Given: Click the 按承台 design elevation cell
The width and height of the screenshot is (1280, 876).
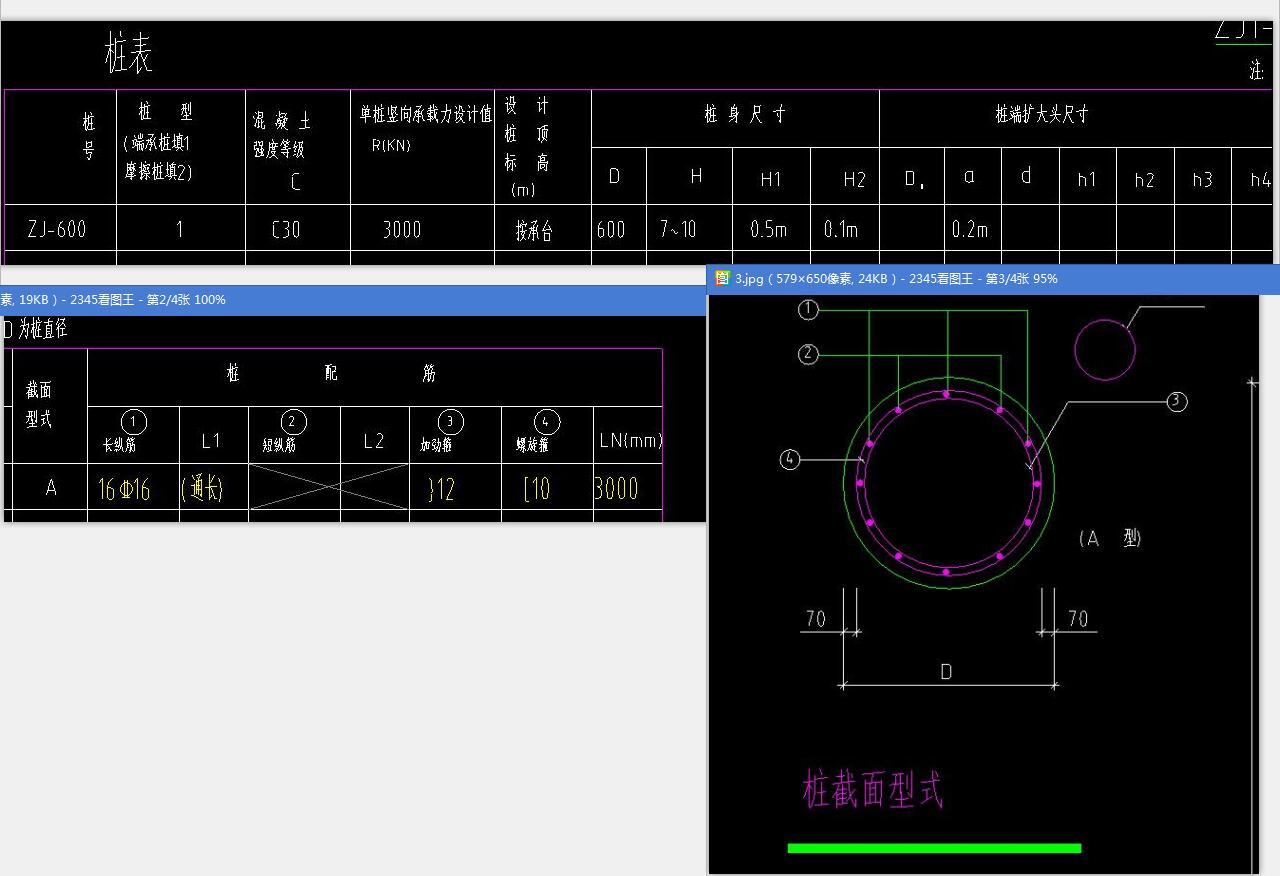Looking at the screenshot, I should coord(534,231).
